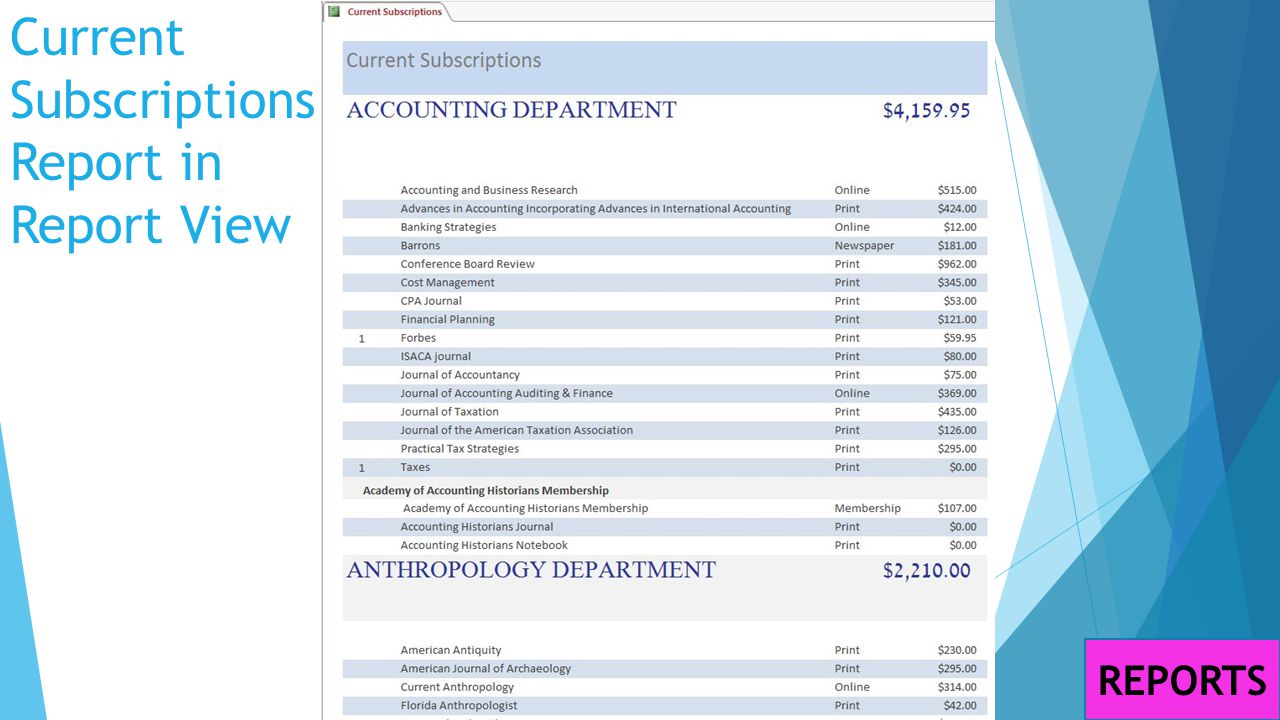1280x720 pixels.
Task: Select the ANTHROPOLOGY DEPARTMENT group heading
Action: coord(531,570)
